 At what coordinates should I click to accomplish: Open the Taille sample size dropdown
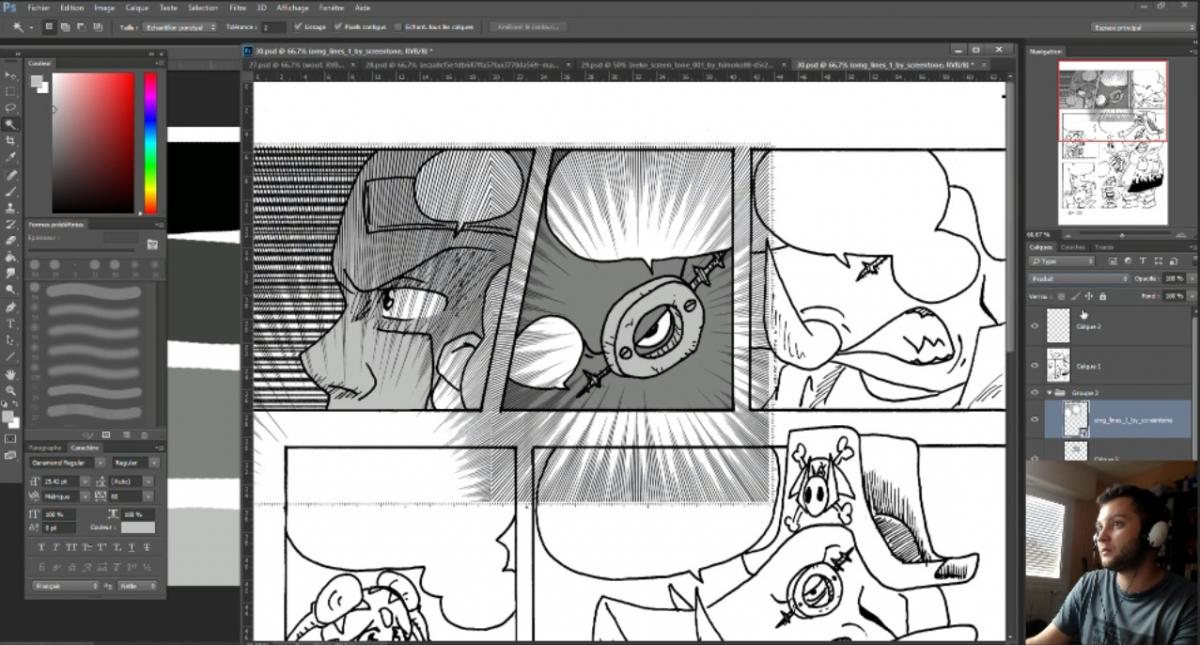point(179,27)
